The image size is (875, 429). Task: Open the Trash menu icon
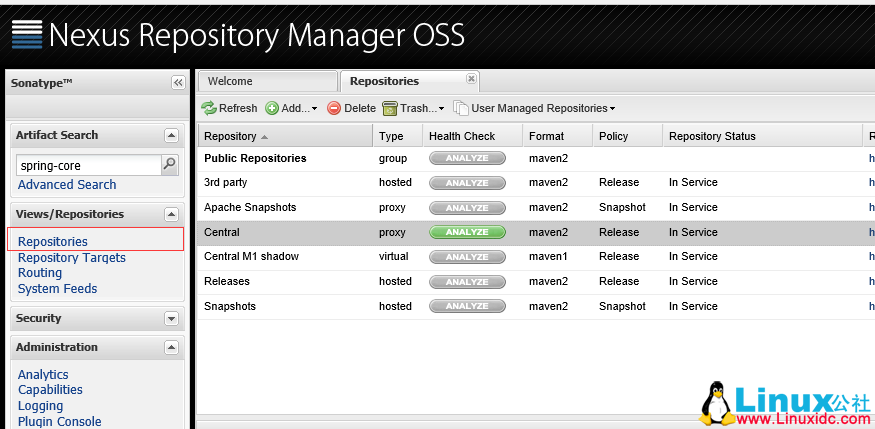[390, 108]
